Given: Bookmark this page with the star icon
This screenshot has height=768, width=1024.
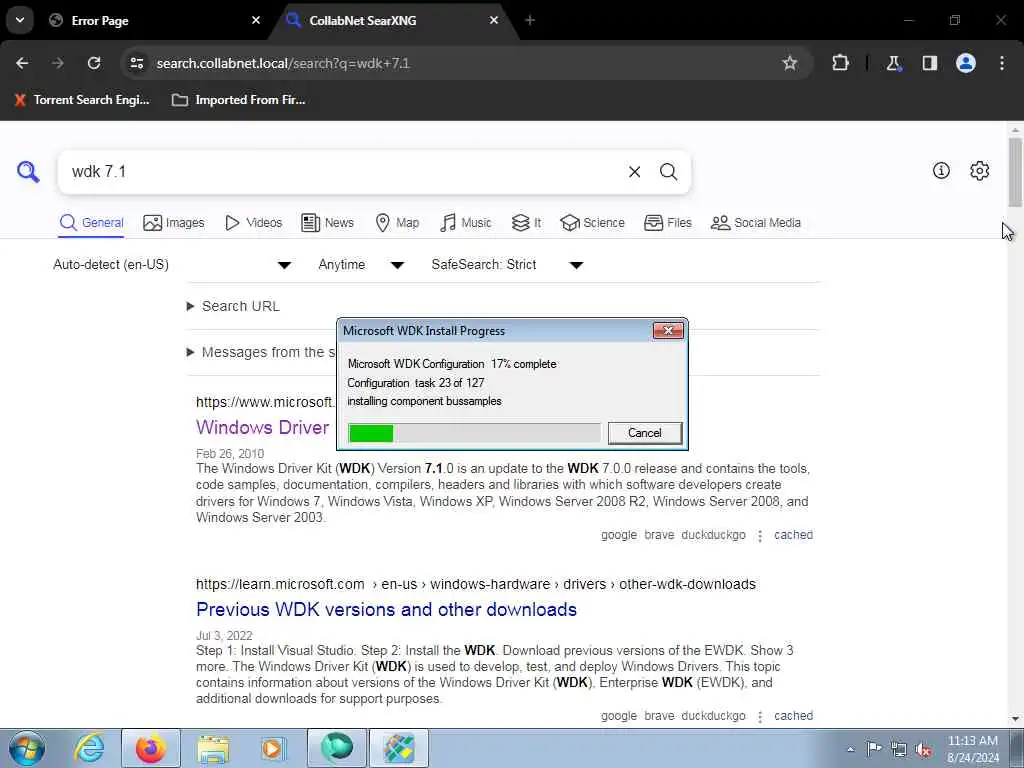Looking at the screenshot, I should coord(790,63).
